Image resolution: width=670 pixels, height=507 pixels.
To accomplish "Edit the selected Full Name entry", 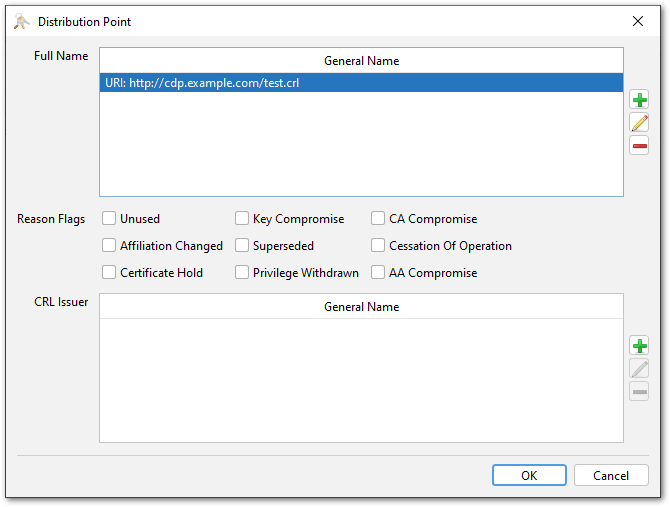I will (x=639, y=123).
